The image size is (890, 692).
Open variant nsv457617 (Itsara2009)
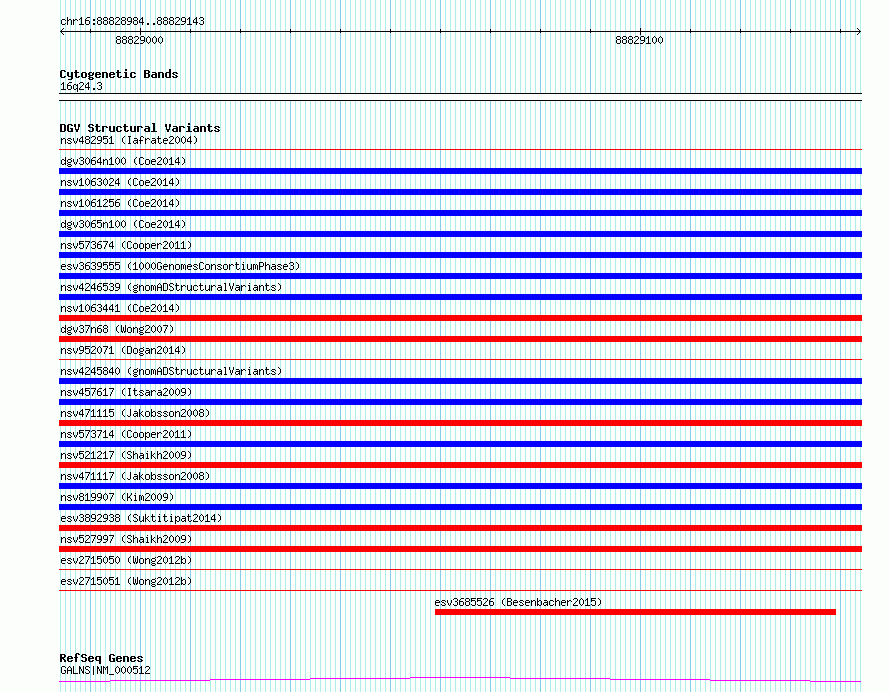[x=126, y=392]
